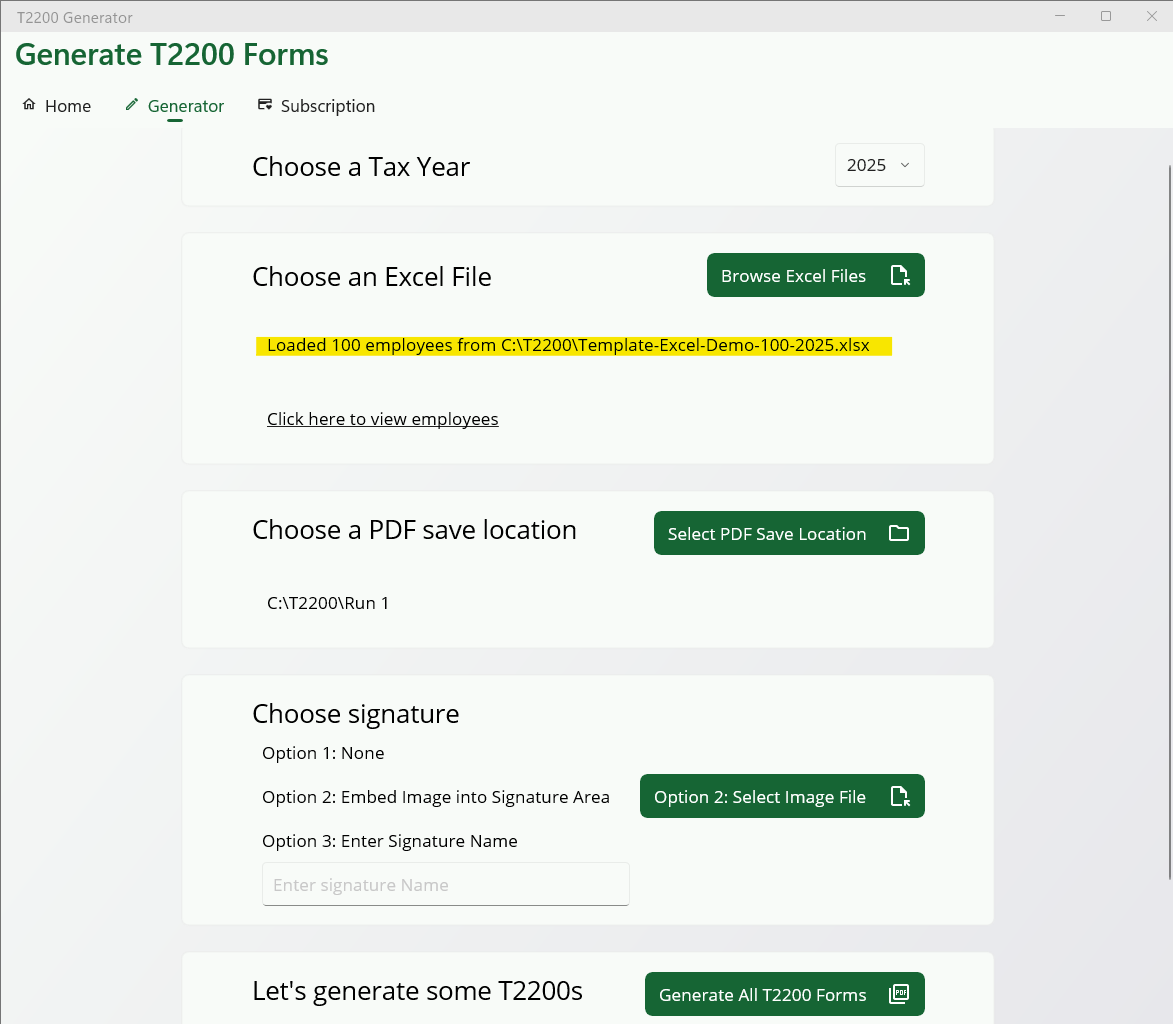Select Option 2: Embed Image into Signature Area
The width and height of the screenshot is (1173, 1024).
[x=435, y=797]
